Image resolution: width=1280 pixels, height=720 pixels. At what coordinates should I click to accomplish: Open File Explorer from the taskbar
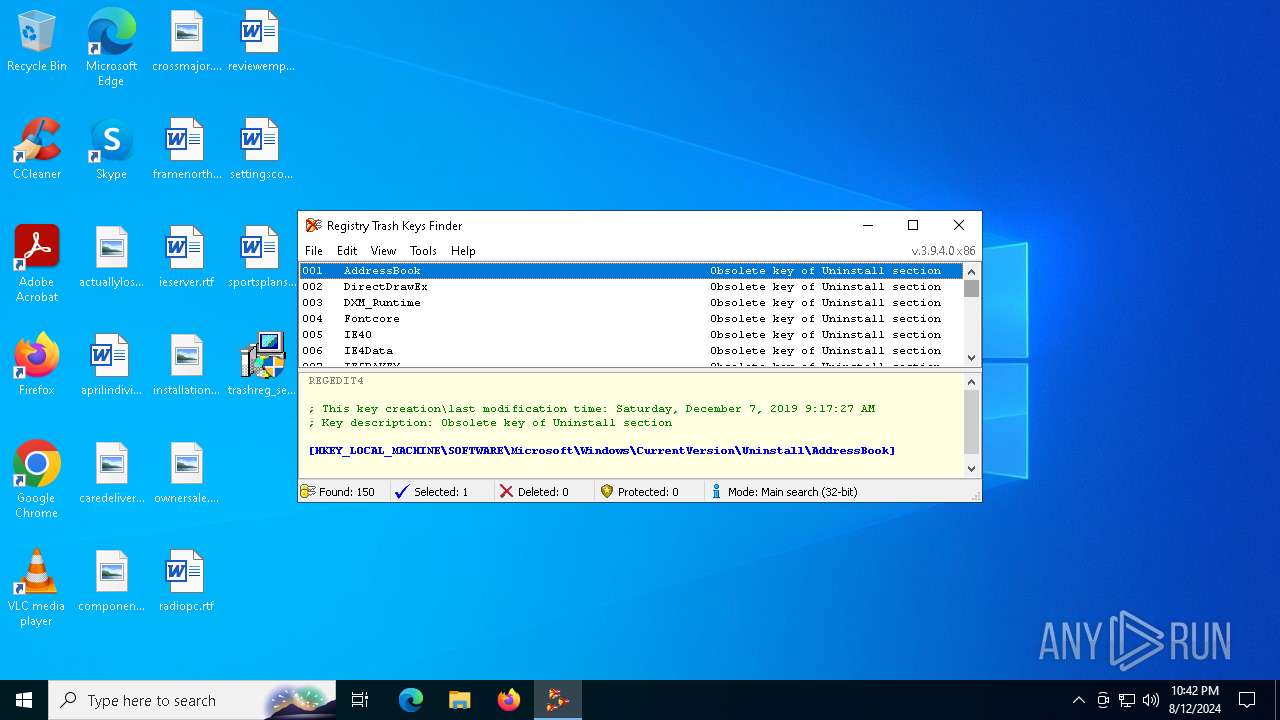(460, 700)
